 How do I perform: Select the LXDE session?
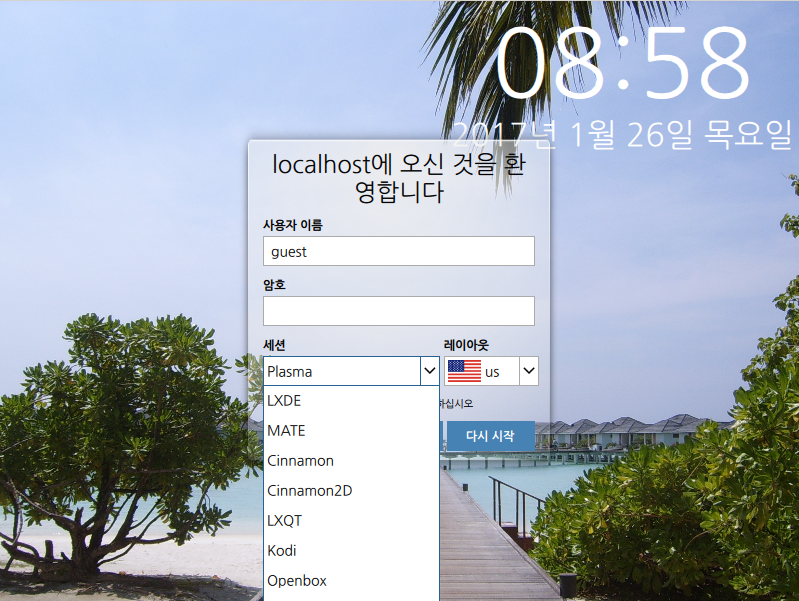pos(351,401)
